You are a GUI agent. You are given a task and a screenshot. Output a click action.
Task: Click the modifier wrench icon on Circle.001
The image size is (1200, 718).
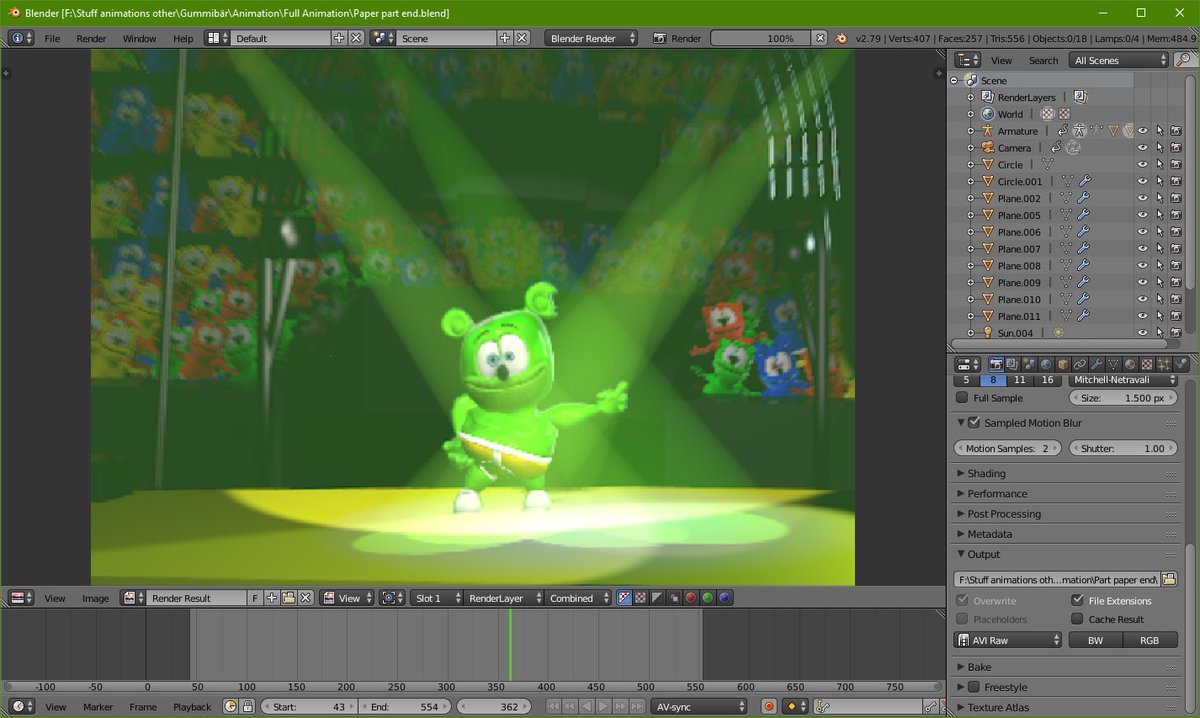tap(1084, 181)
